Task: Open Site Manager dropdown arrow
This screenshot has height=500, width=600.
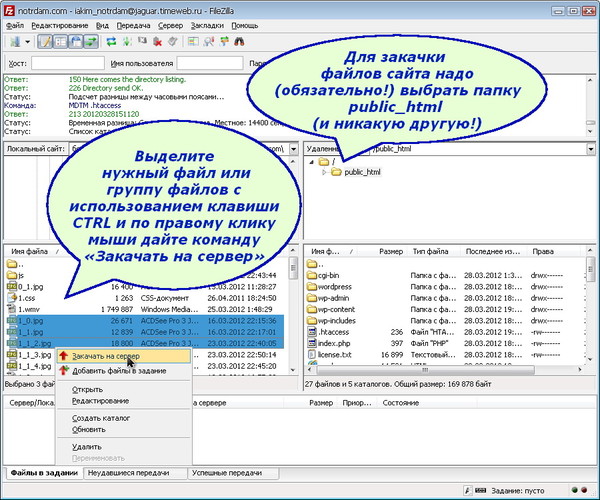Action: pyautogui.click(x=28, y=42)
